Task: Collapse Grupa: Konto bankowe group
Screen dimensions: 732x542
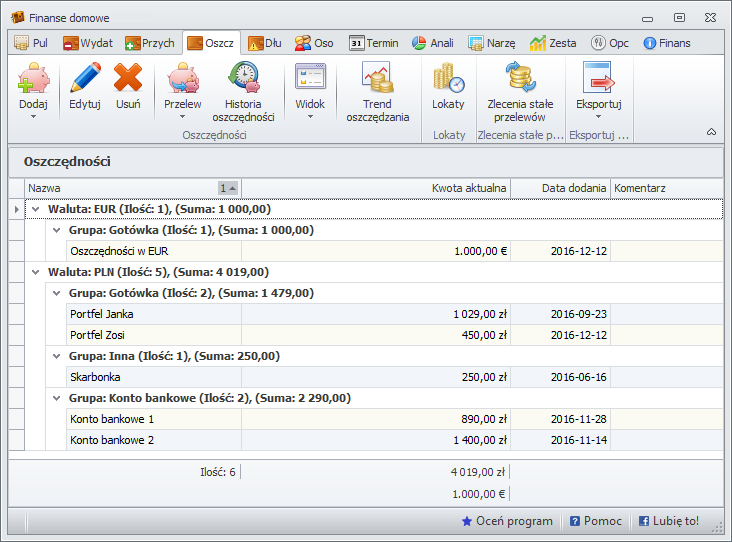Action: click(56, 398)
